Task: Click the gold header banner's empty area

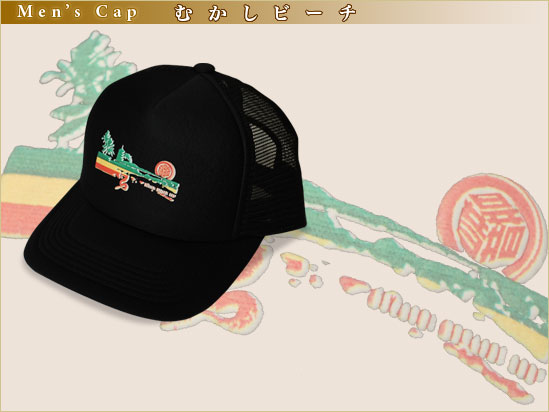Action: [x=452, y=13]
